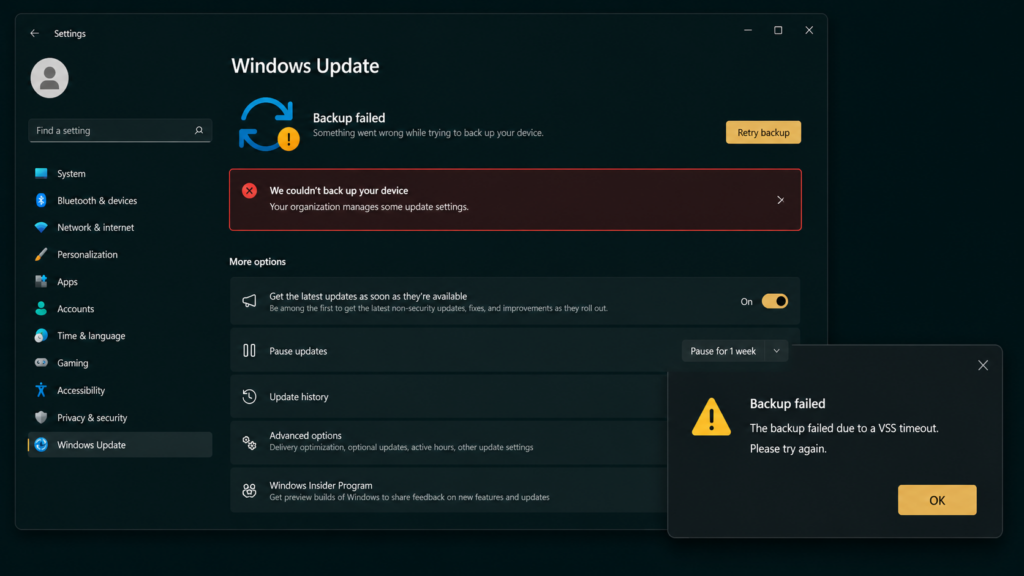Click the Find a setting search box
This screenshot has height=576, width=1024.
pyautogui.click(x=120, y=131)
